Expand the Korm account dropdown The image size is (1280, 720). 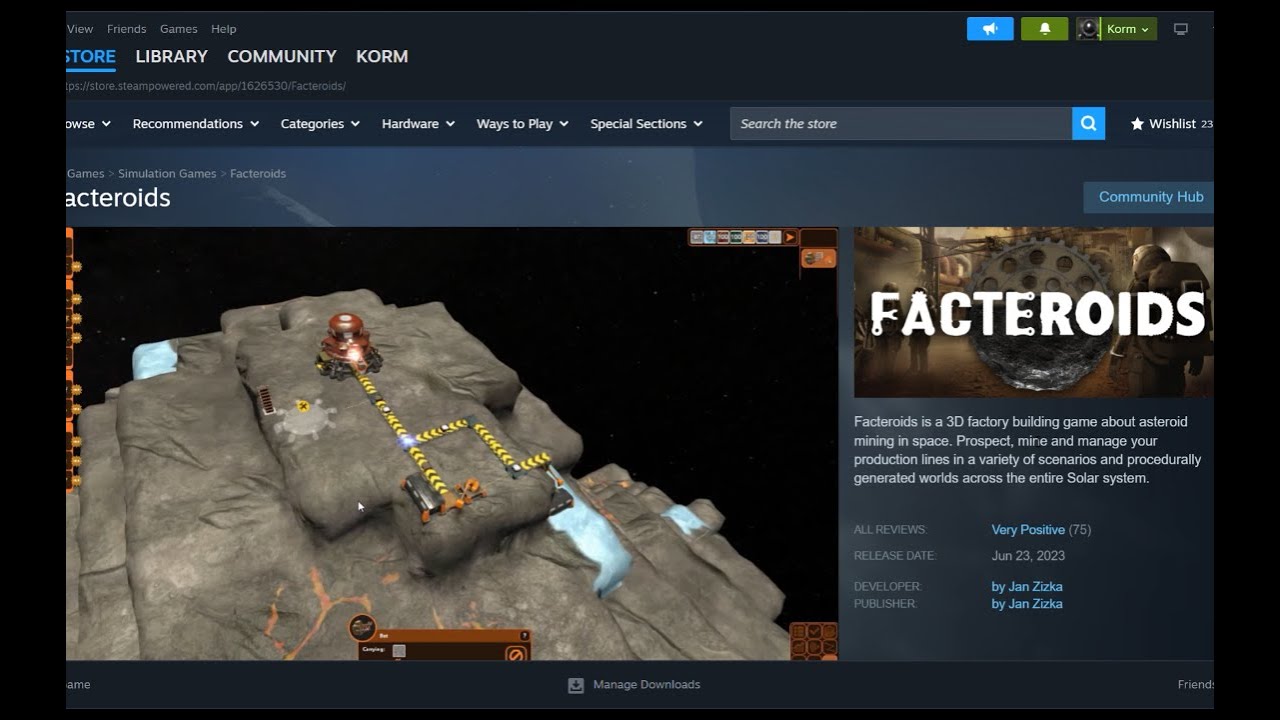click(x=1128, y=29)
